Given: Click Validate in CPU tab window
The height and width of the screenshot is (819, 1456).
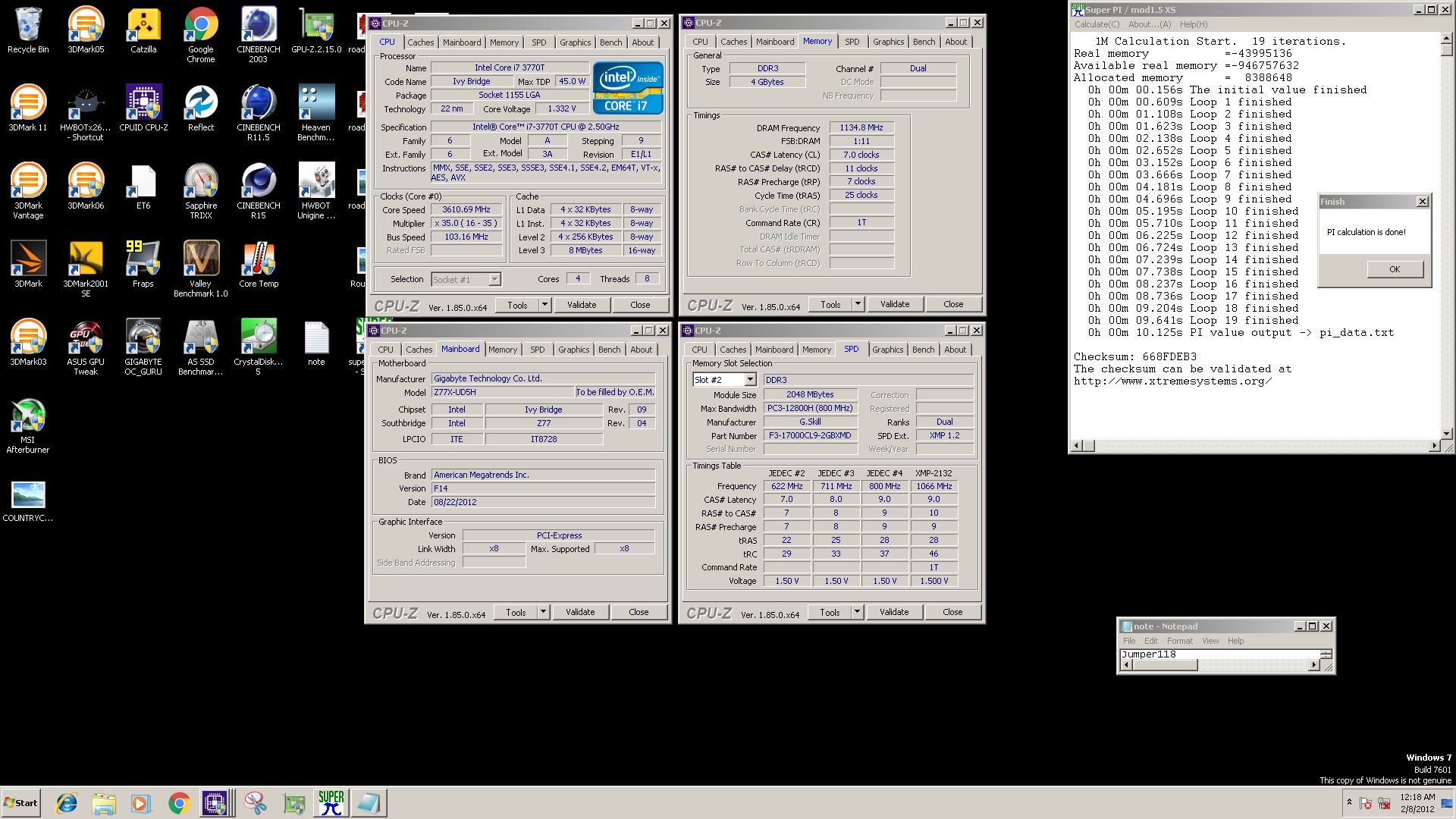Looking at the screenshot, I should click(582, 305).
